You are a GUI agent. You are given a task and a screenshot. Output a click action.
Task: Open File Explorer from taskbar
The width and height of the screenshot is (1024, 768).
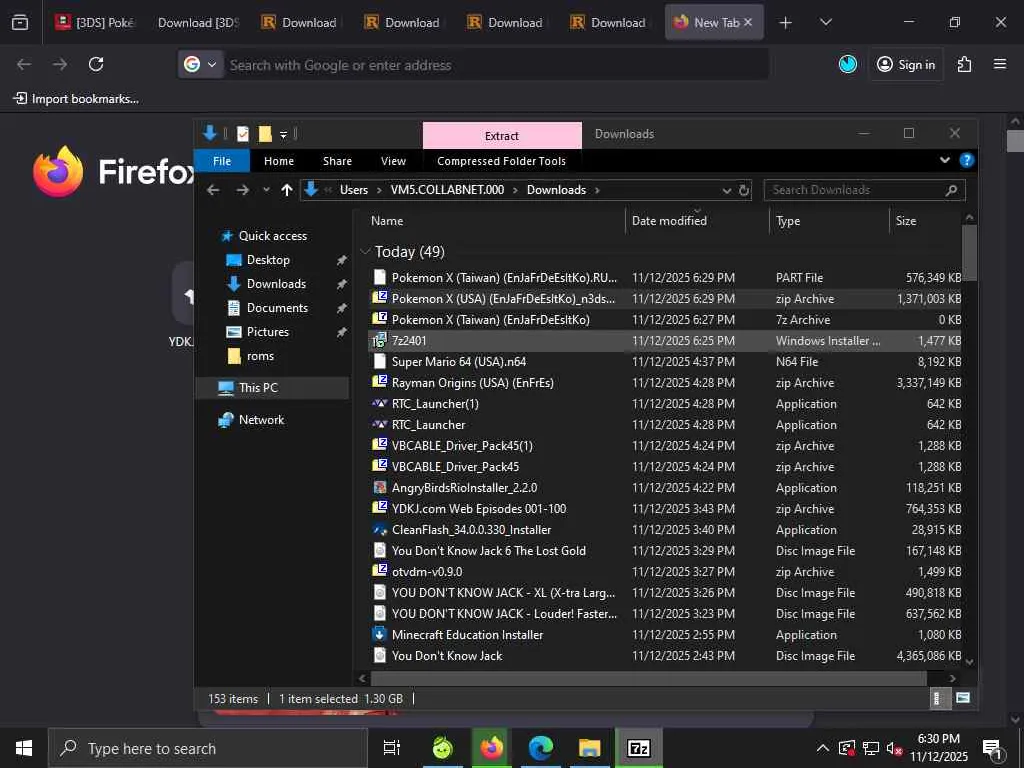pyautogui.click(x=589, y=748)
